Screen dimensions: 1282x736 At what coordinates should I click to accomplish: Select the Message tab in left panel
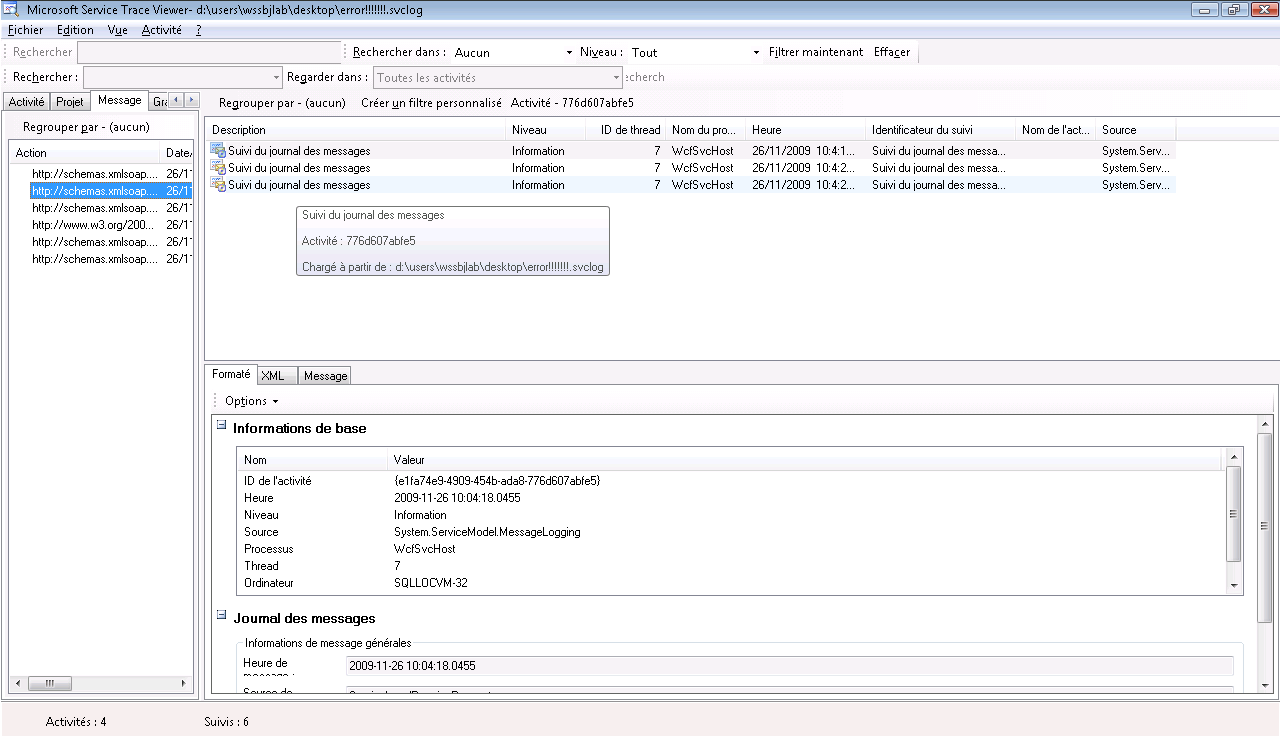coord(120,101)
